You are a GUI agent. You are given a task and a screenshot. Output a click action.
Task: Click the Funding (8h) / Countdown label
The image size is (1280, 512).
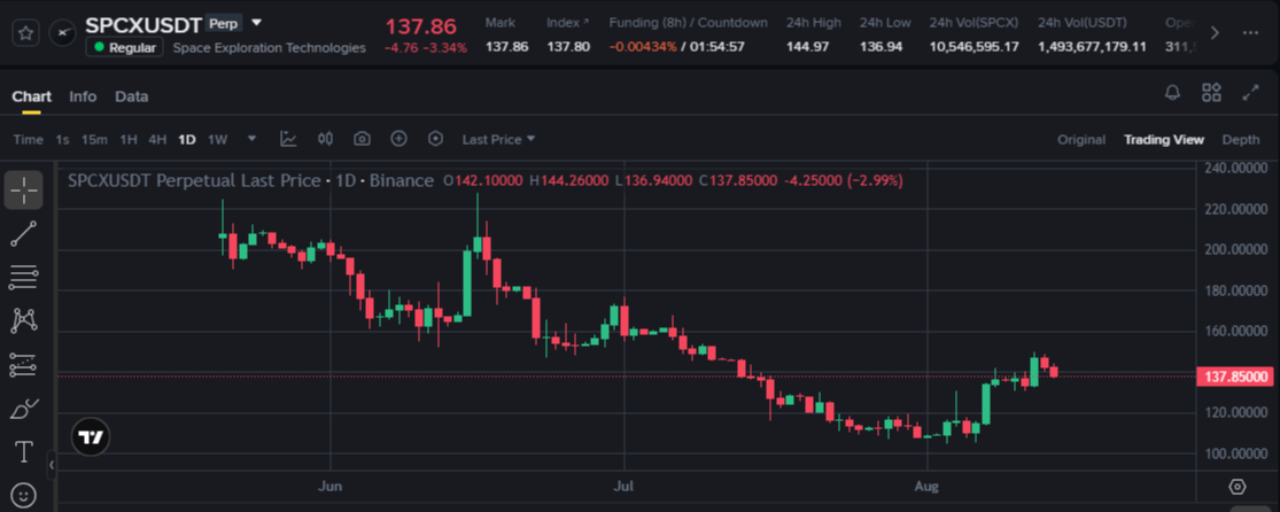(x=688, y=22)
